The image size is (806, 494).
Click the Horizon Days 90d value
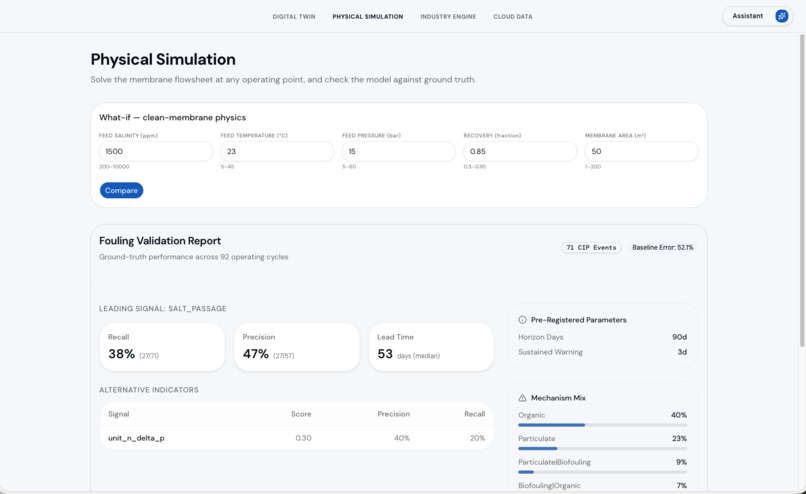click(680, 337)
